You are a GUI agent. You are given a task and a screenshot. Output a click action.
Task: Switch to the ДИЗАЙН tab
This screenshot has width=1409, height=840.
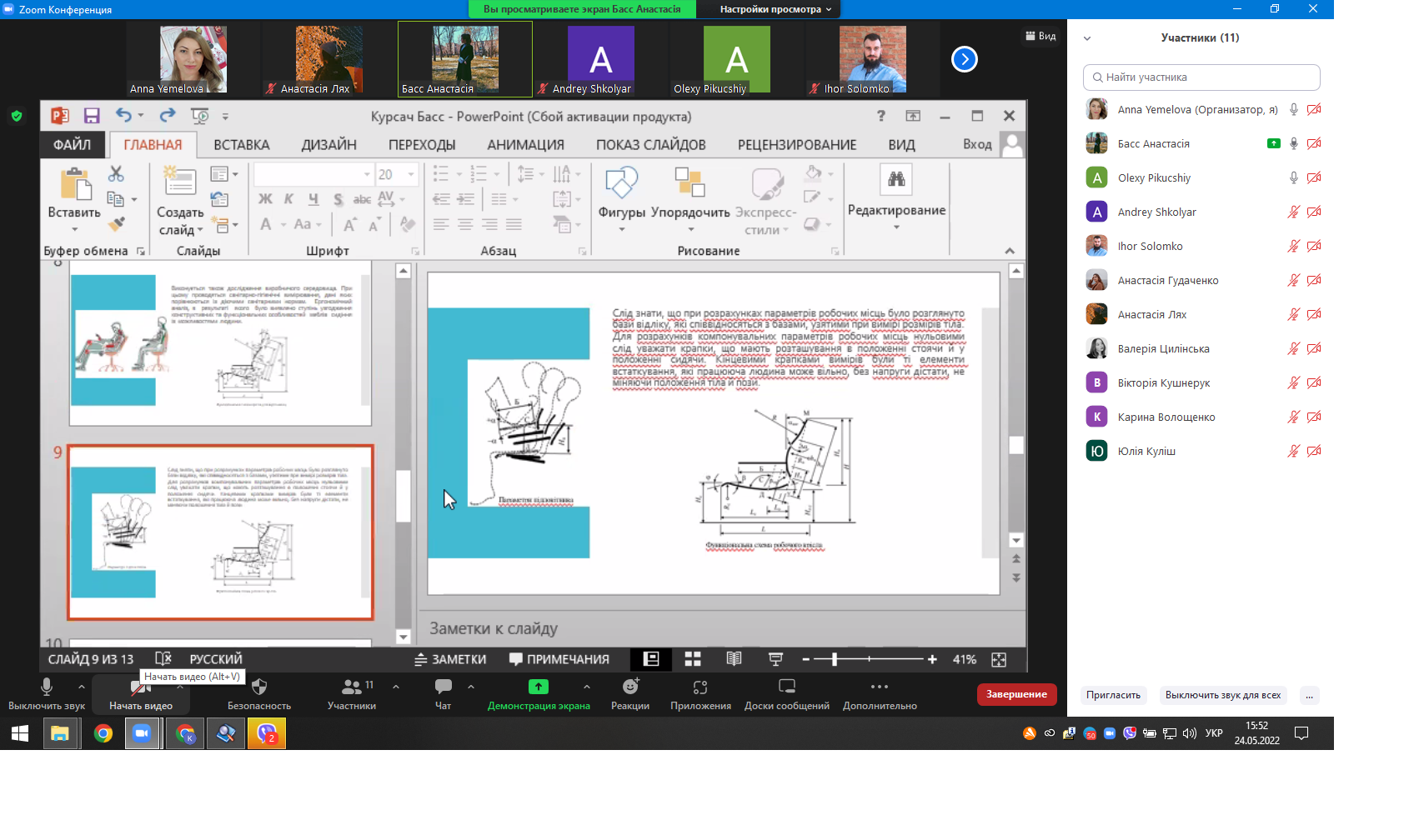329,144
